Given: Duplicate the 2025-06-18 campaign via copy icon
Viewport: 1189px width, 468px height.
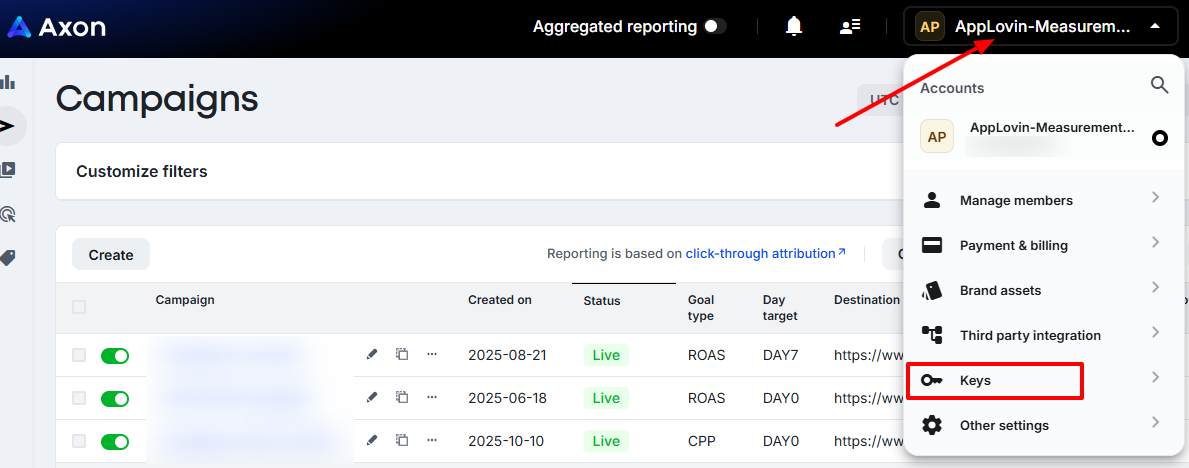Looking at the screenshot, I should point(402,397).
